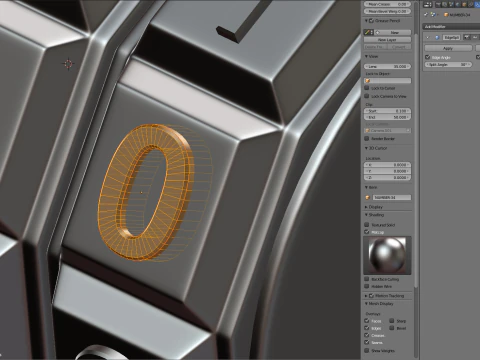Viewport: 480px width, 360px height.
Task: Click the 3D Cursor Z location field
Action: 387,177
